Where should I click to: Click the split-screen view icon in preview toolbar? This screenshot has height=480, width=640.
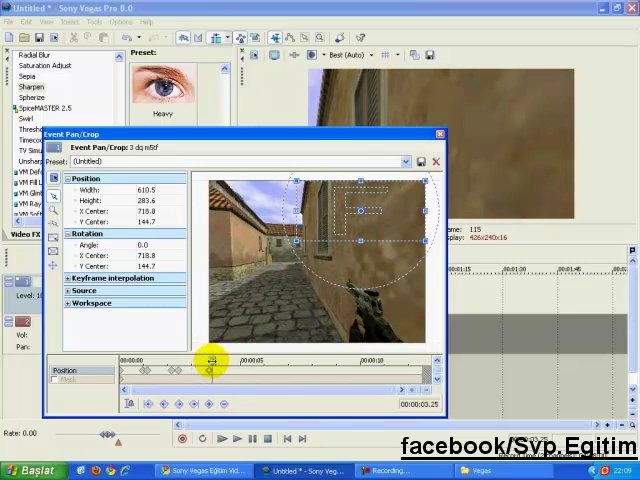[x=311, y=55]
